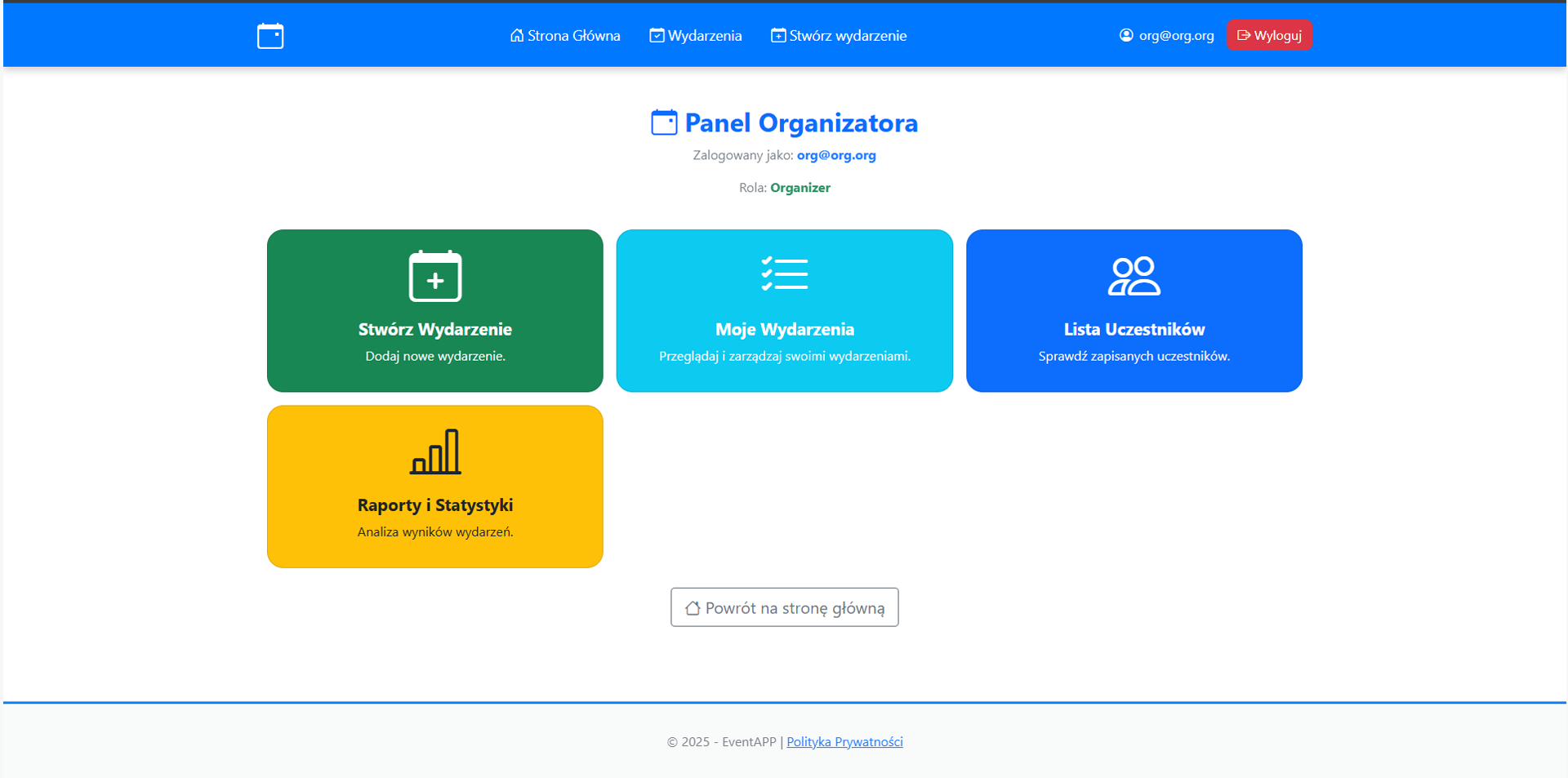Open the Moje Wydarzenia card title
The width and height of the screenshot is (1568, 778).
785,329
